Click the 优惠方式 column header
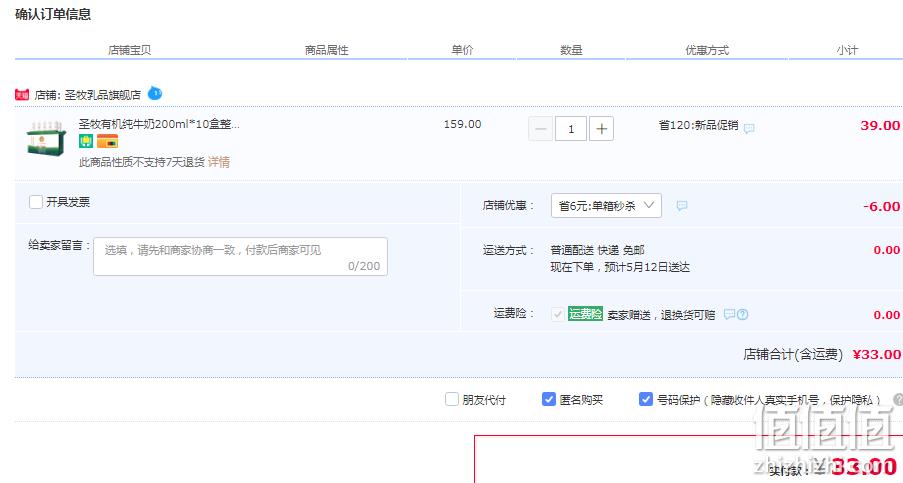This screenshot has width=903, height=483. [707, 50]
